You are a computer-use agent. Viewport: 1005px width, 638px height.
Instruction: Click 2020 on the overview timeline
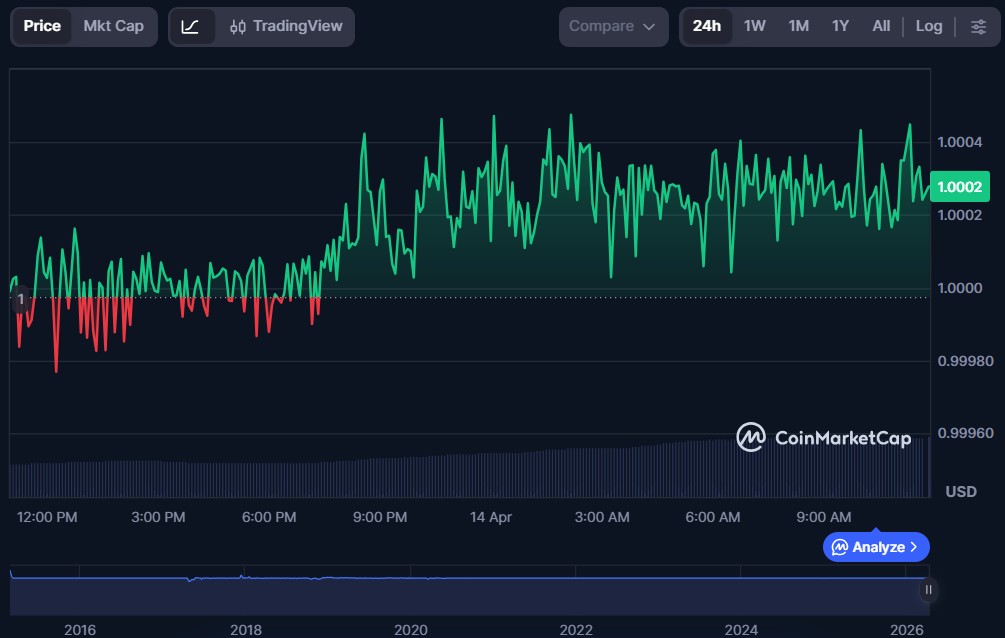coord(411,629)
